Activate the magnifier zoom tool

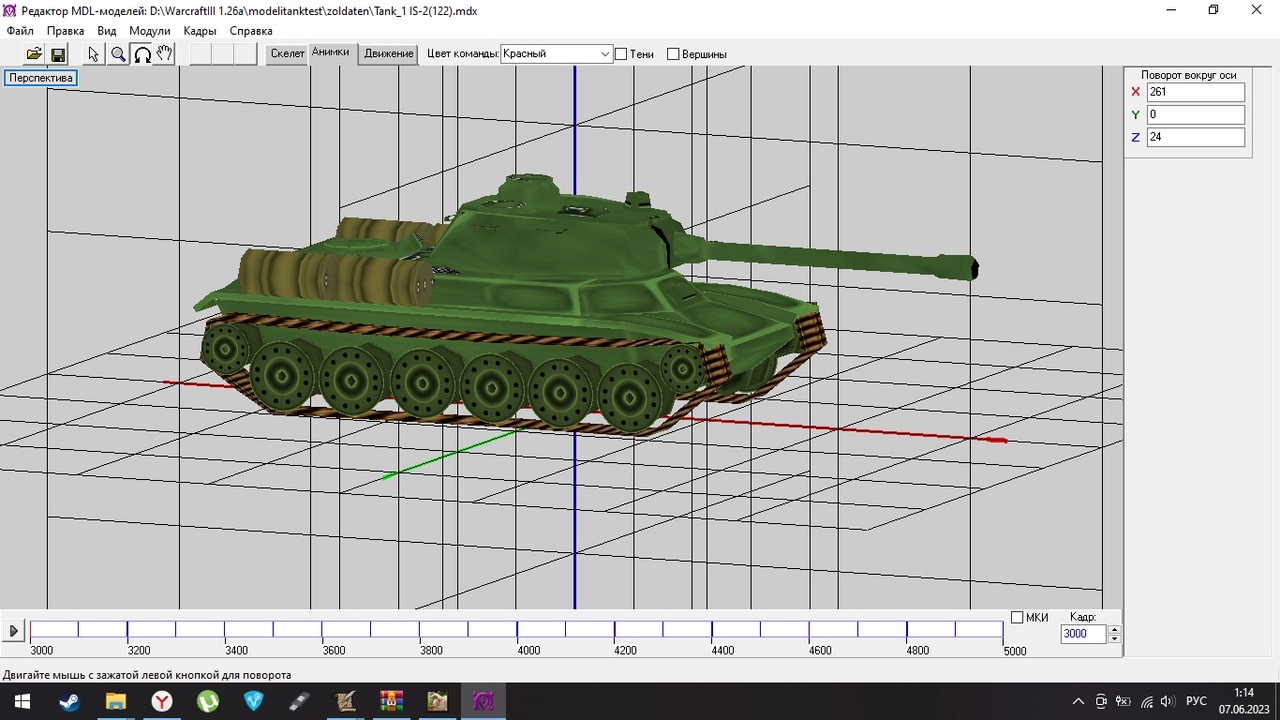tap(118, 54)
